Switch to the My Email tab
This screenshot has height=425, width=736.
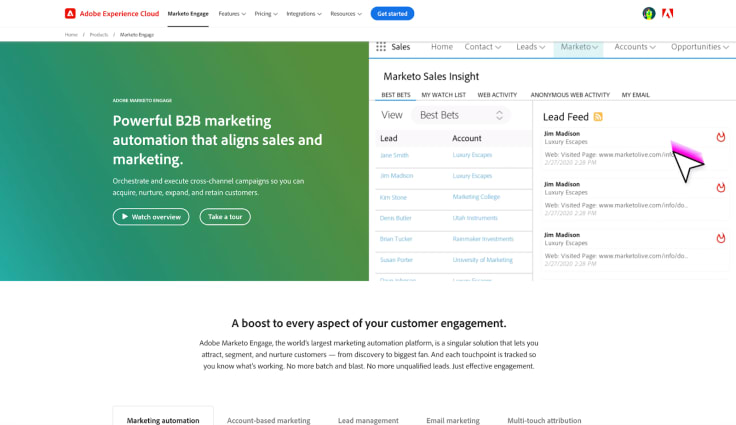coord(636,95)
